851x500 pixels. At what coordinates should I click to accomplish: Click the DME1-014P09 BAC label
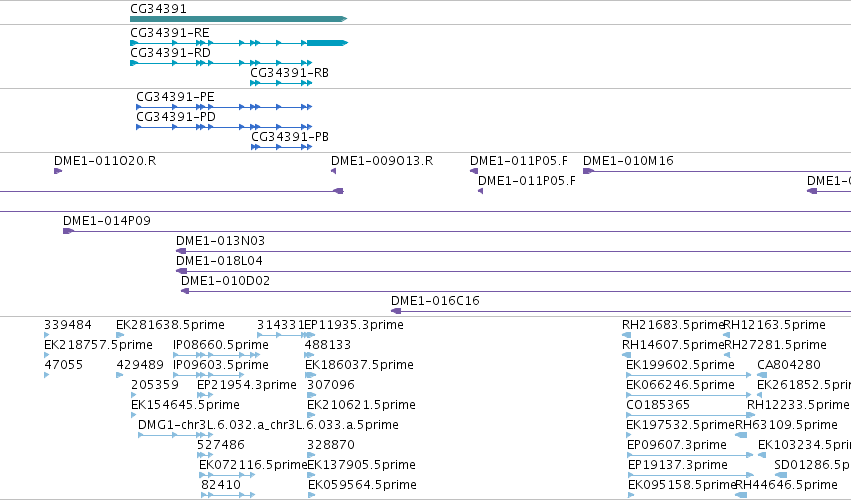107,221
